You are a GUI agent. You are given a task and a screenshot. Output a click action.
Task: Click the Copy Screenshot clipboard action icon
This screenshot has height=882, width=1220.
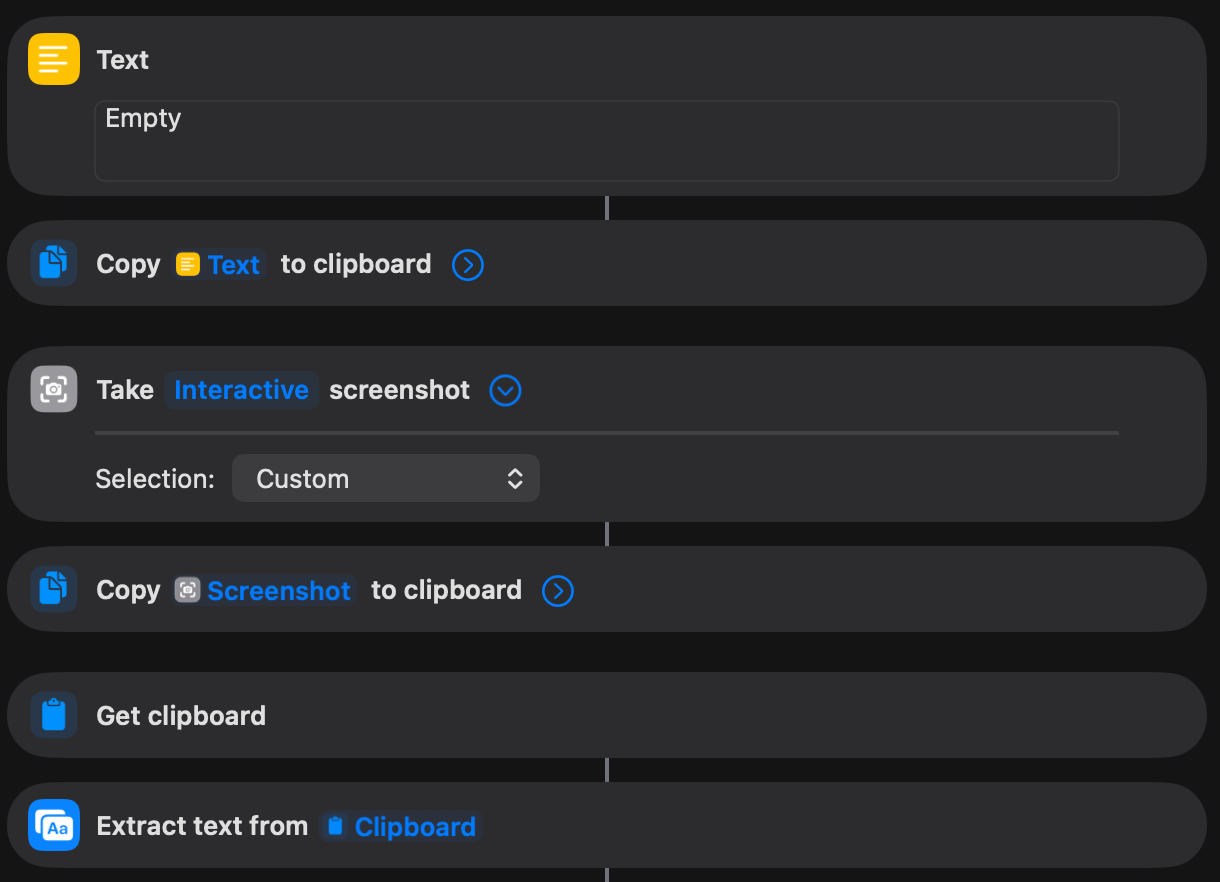[x=53, y=590]
